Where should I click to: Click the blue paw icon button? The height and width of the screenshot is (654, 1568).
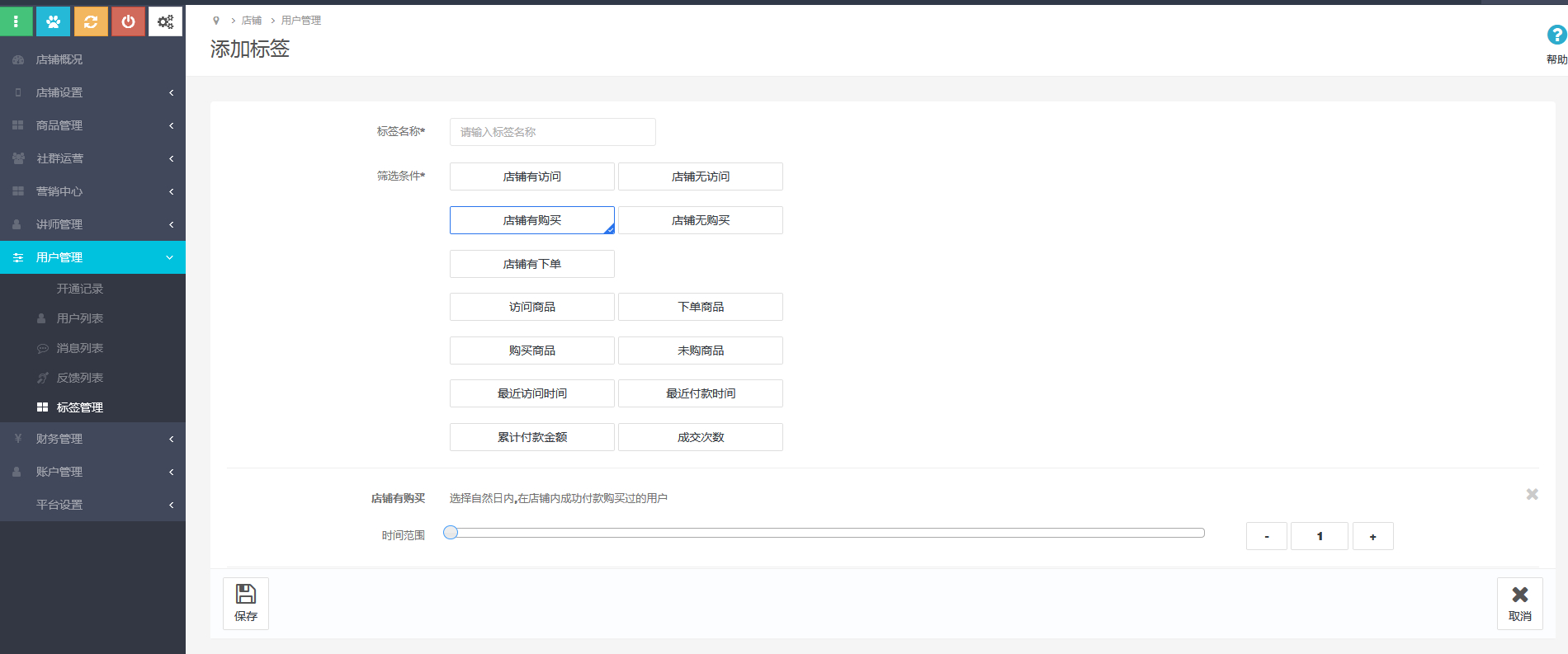53,21
